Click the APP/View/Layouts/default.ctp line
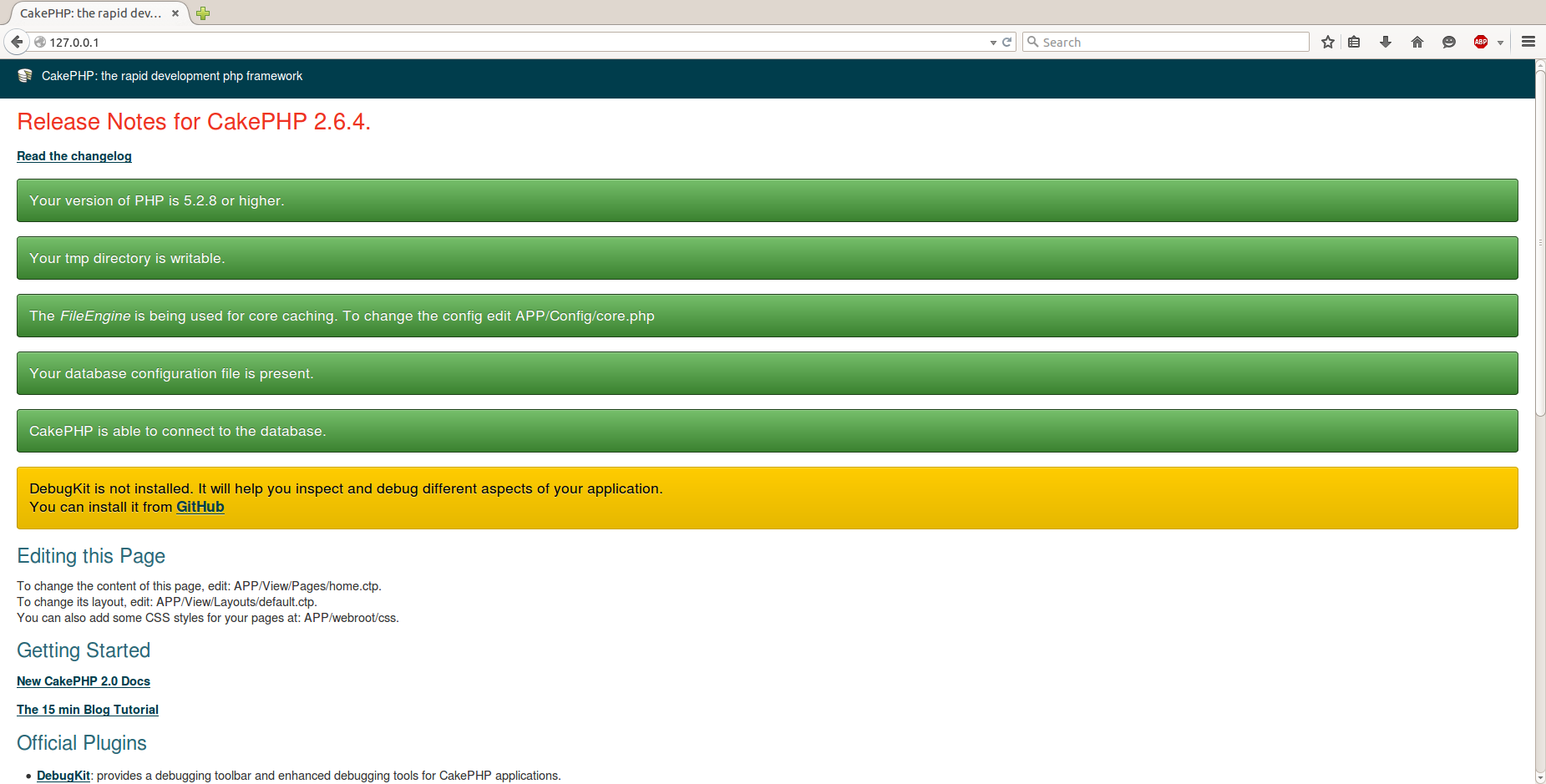 pos(167,602)
